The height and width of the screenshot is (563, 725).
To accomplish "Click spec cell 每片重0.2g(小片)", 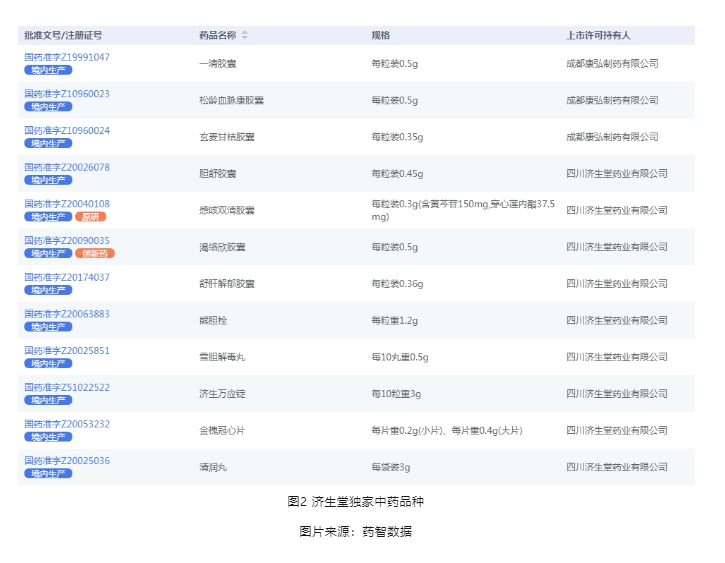I will coord(447,430).
